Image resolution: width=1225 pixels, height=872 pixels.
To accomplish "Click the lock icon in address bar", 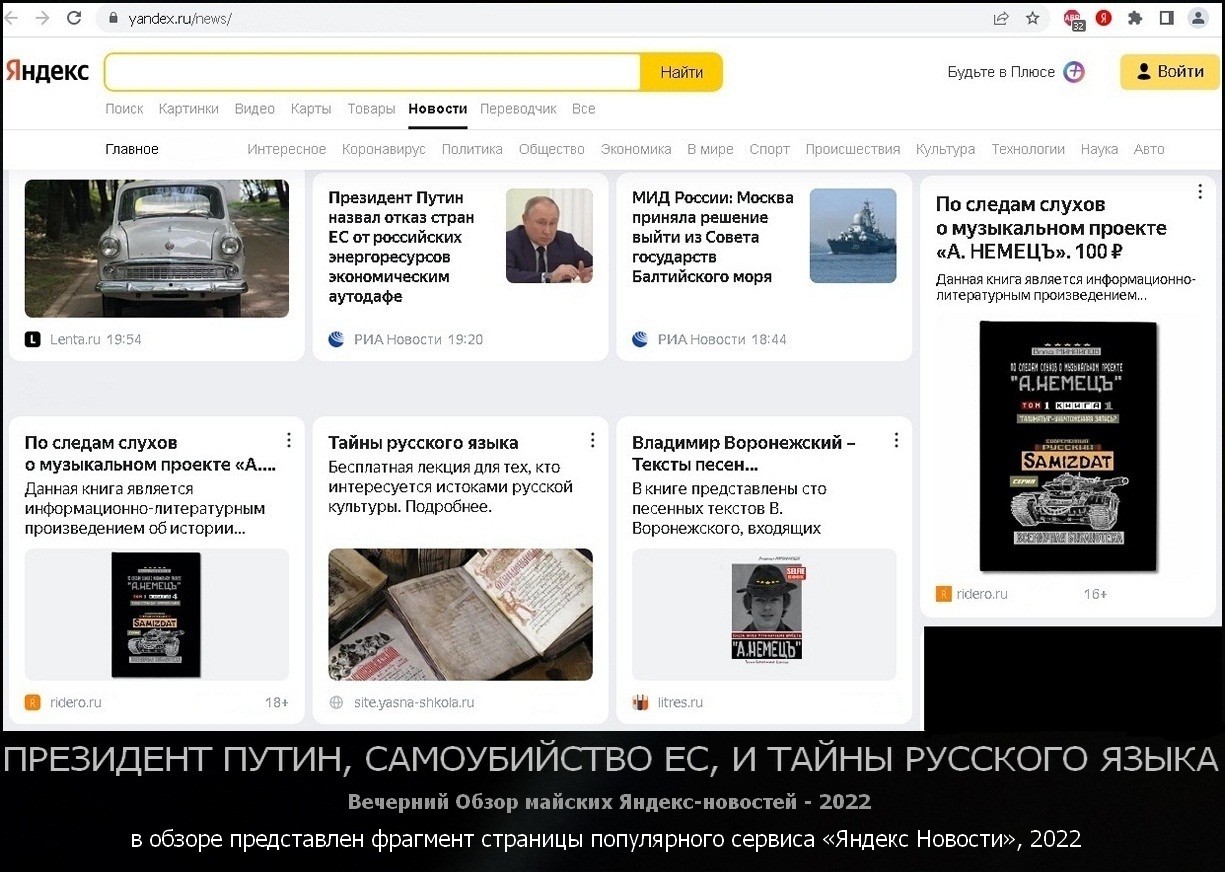I will [113, 18].
